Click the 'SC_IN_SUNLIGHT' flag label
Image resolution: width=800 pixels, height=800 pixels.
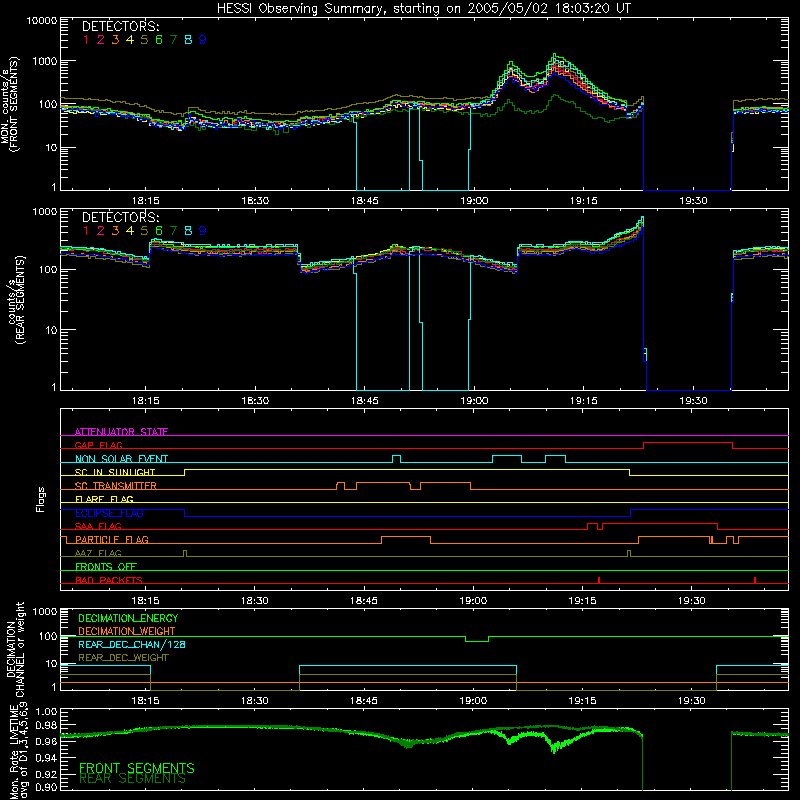tap(115, 472)
